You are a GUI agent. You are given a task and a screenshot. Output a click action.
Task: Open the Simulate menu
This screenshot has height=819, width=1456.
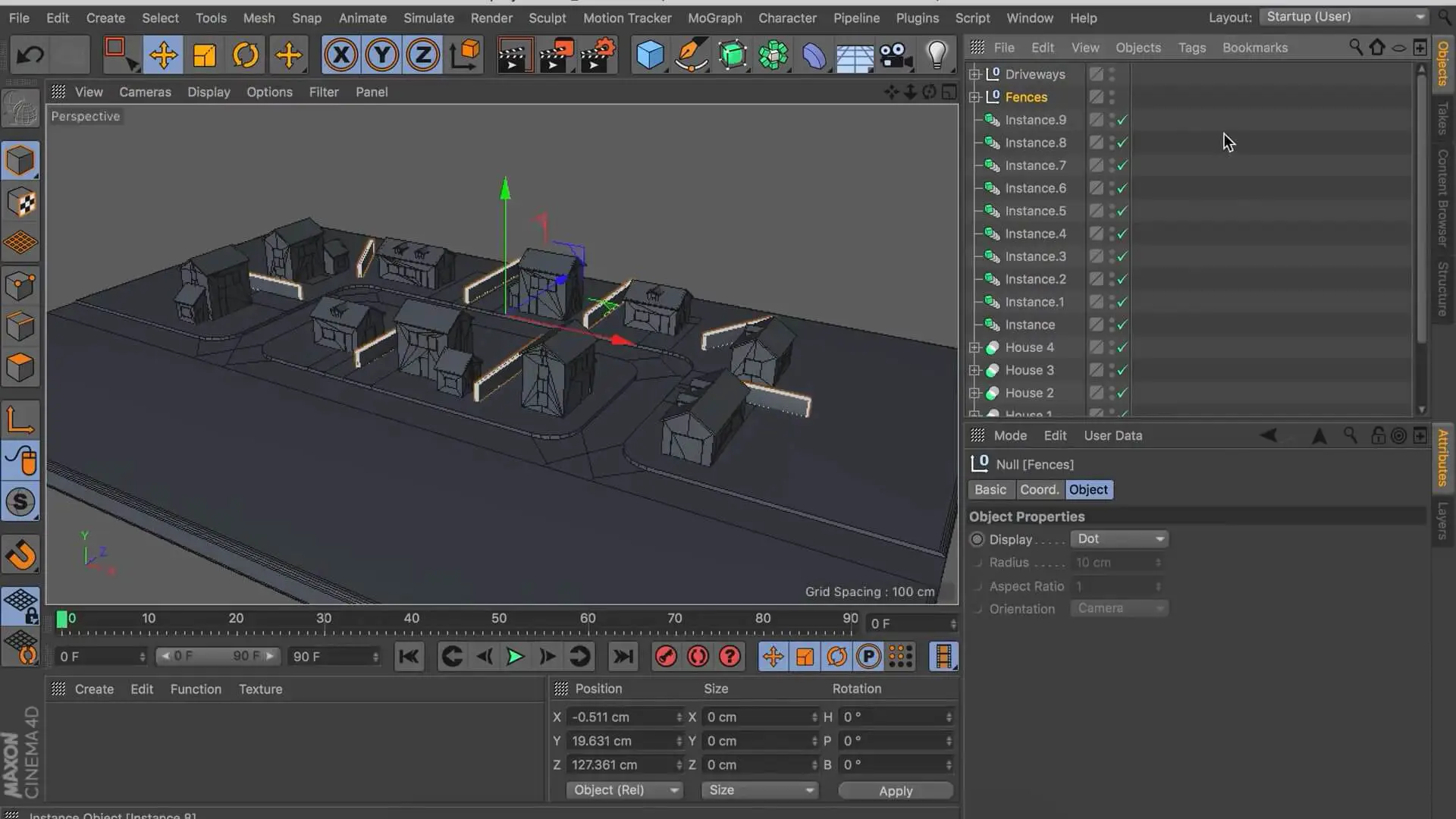point(428,17)
